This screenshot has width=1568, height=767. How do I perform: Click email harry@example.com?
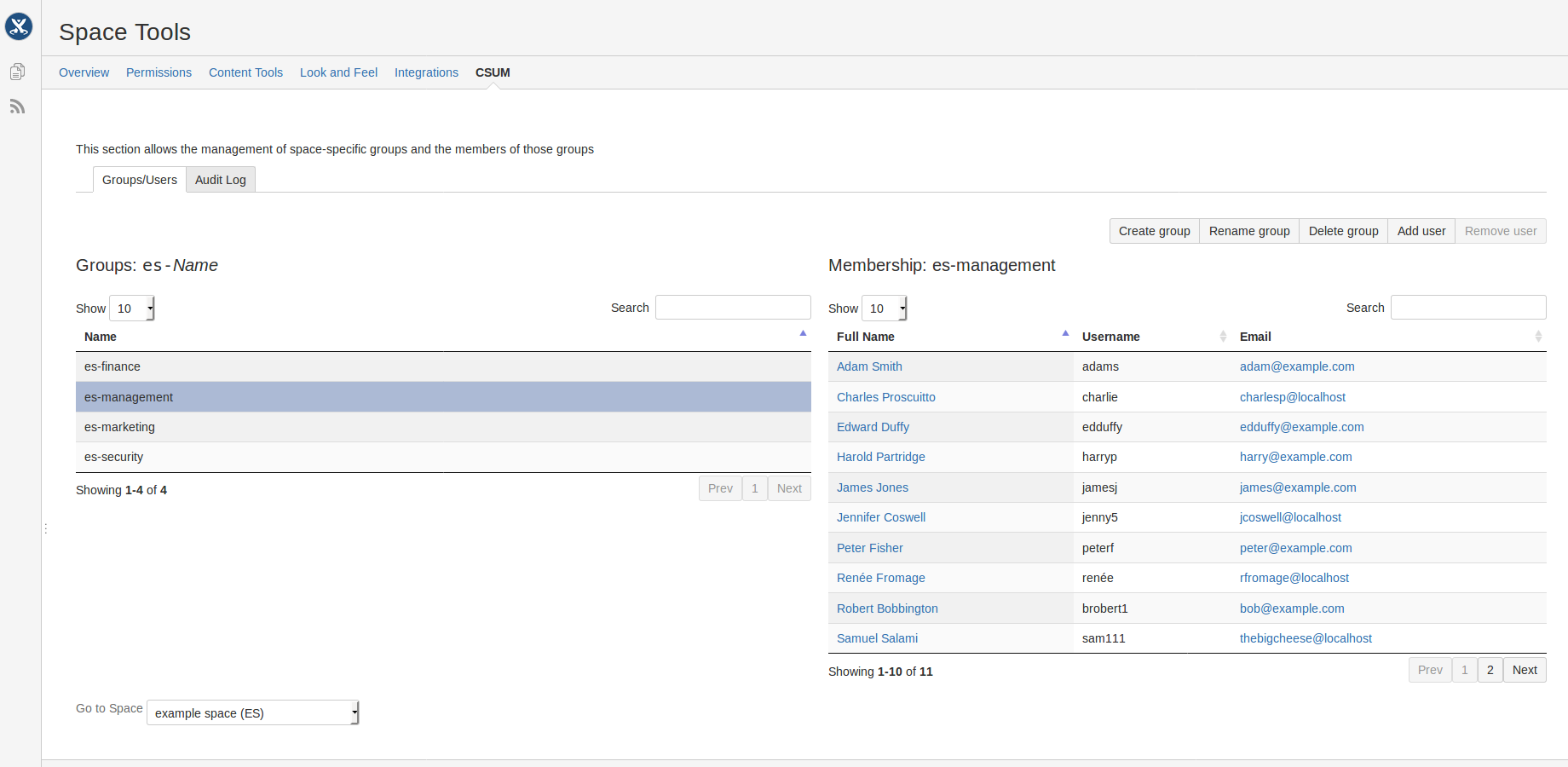click(x=1295, y=457)
